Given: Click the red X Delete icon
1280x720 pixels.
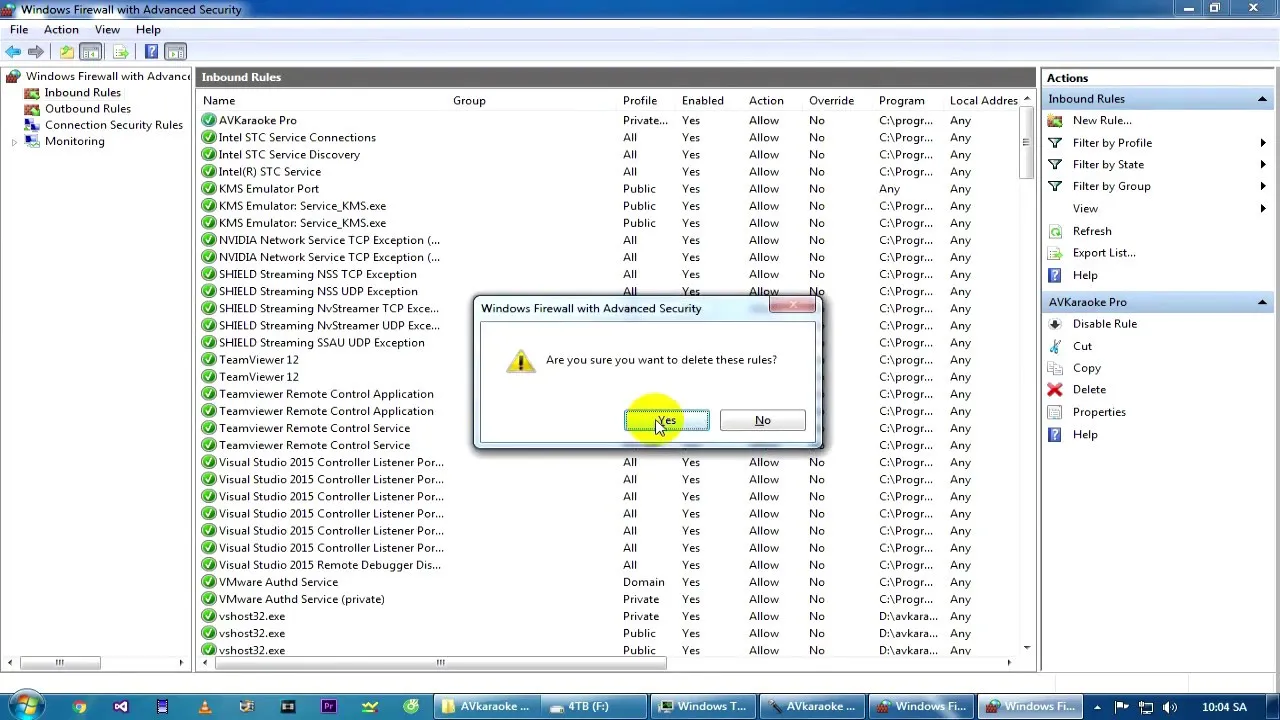Looking at the screenshot, I should tap(1055, 390).
